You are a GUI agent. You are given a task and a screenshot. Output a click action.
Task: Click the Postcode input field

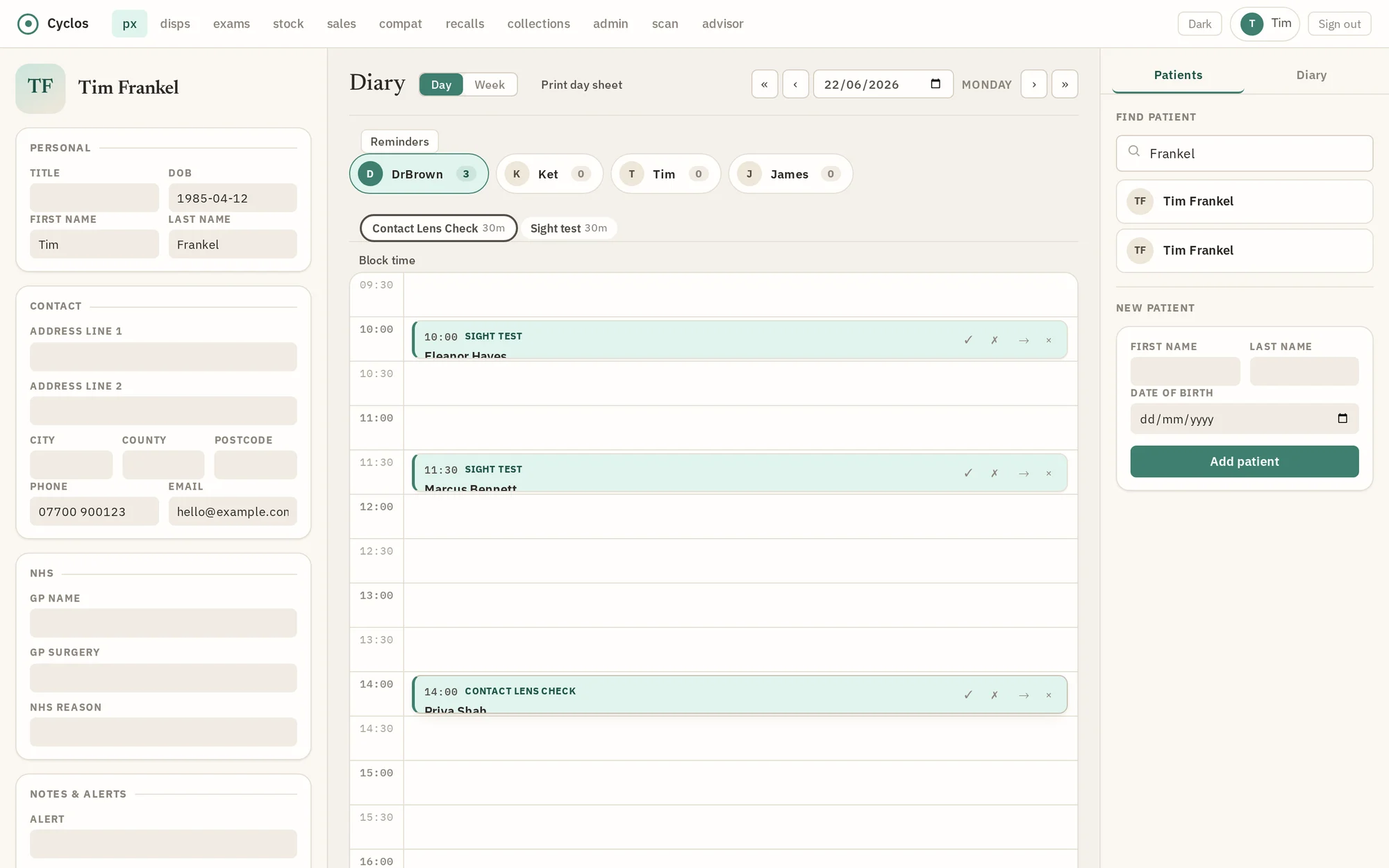tap(256, 465)
